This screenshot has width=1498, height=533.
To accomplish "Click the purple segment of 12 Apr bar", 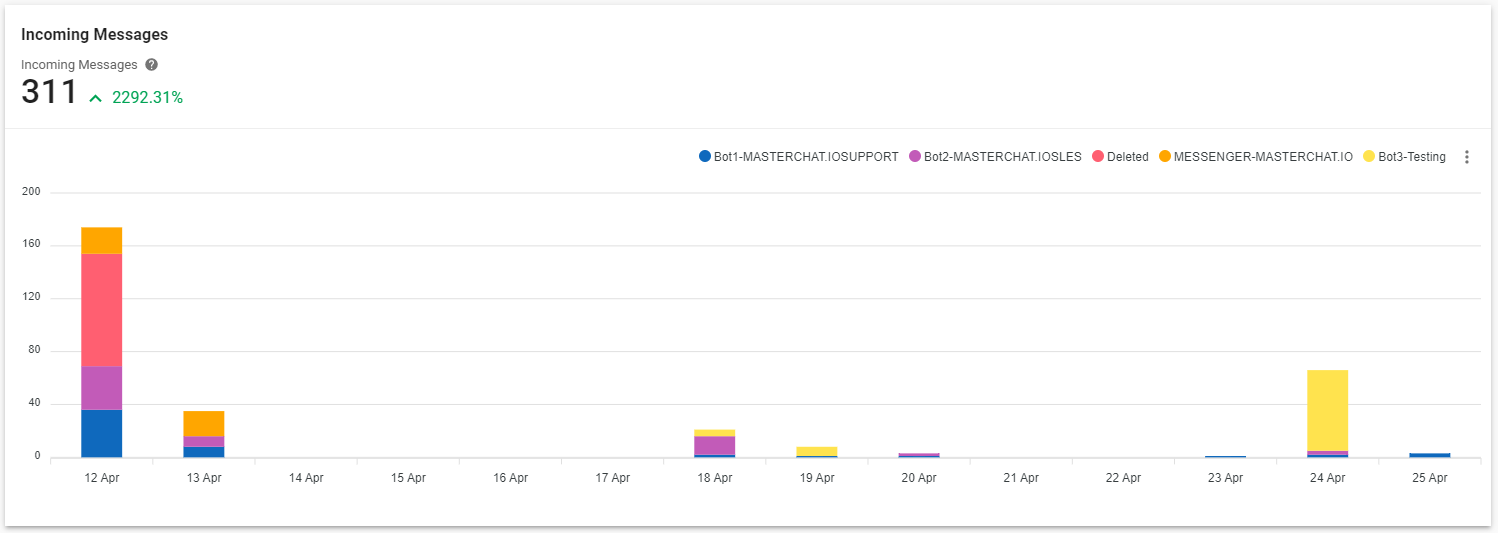I will [102, 388].
